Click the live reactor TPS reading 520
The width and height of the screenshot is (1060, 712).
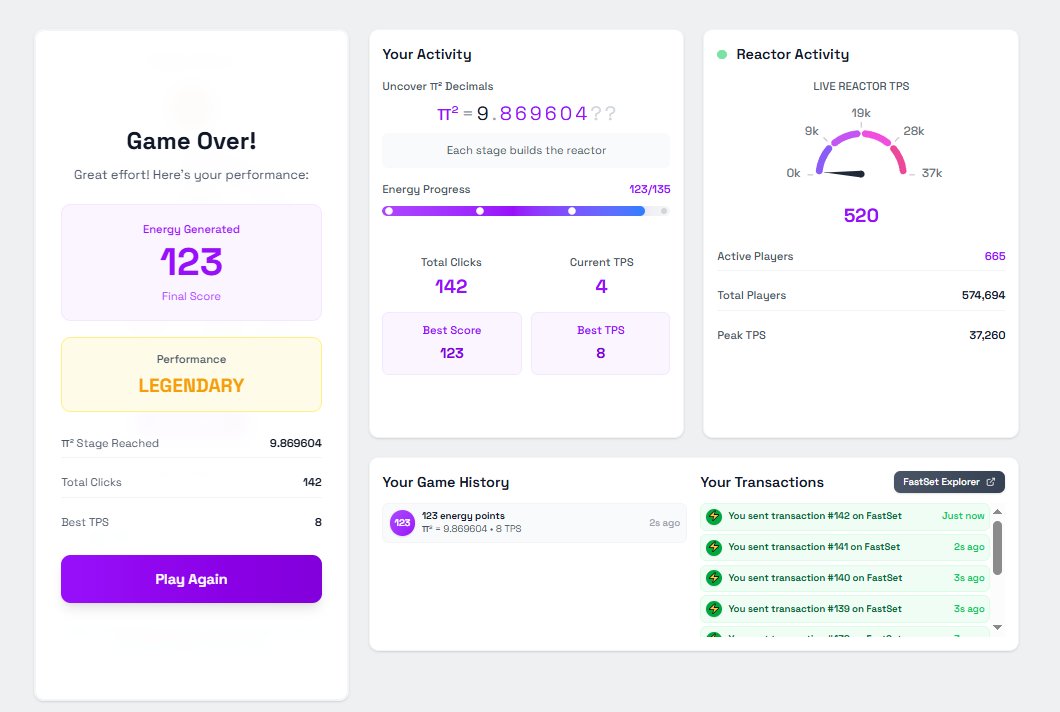(861, 216)
